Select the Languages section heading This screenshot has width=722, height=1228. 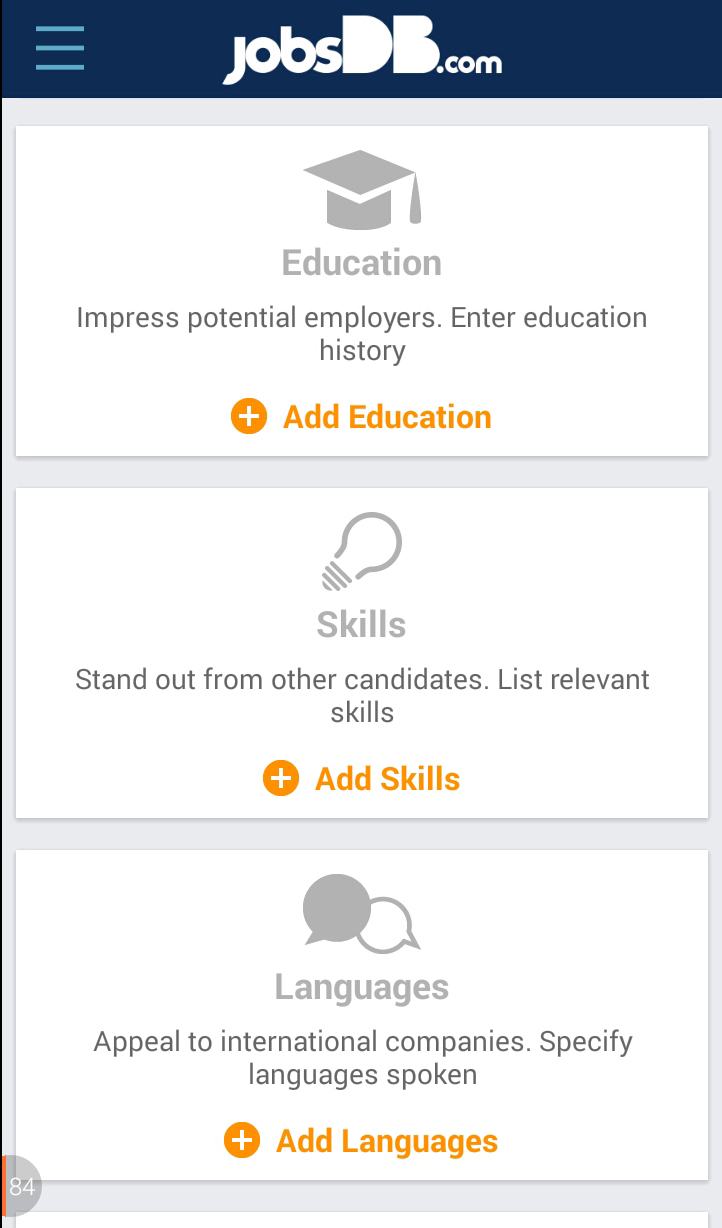pyautogui.click(x=362, y=987)
